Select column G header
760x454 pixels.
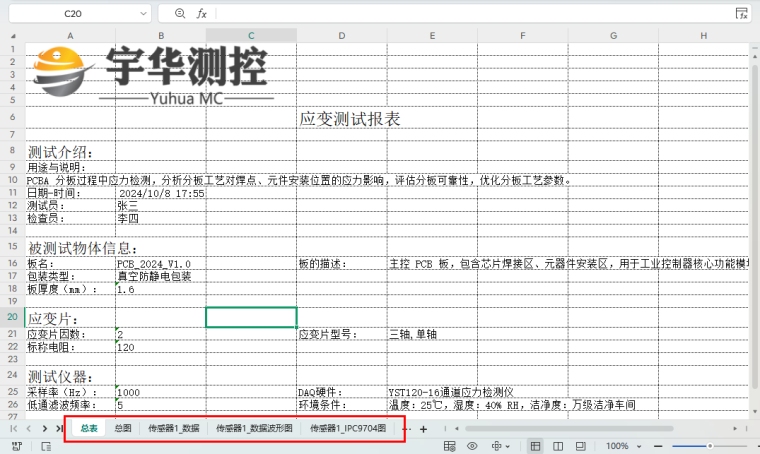613,36
